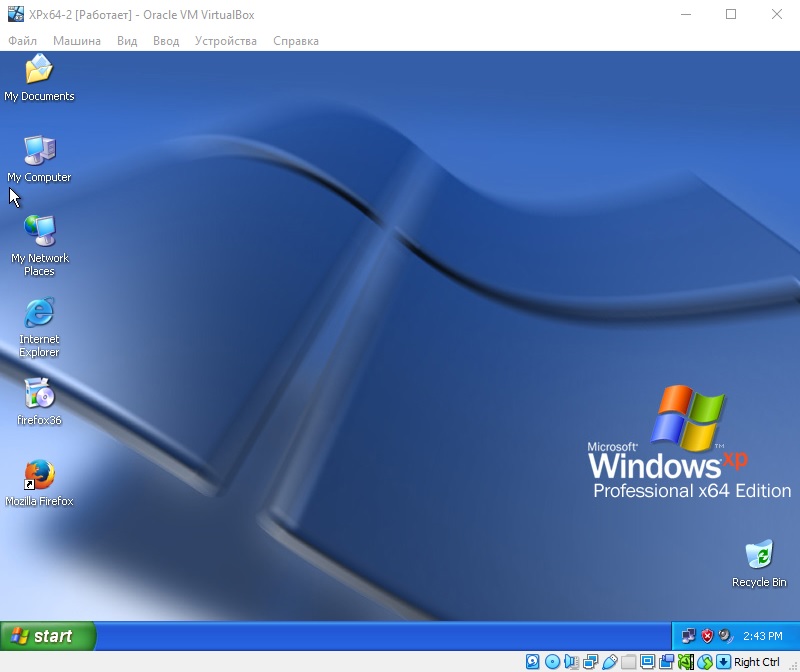Screen dimensions: 800x672
Task: Click the VirtualBox hard disk activity indicator
Action: 532,662
